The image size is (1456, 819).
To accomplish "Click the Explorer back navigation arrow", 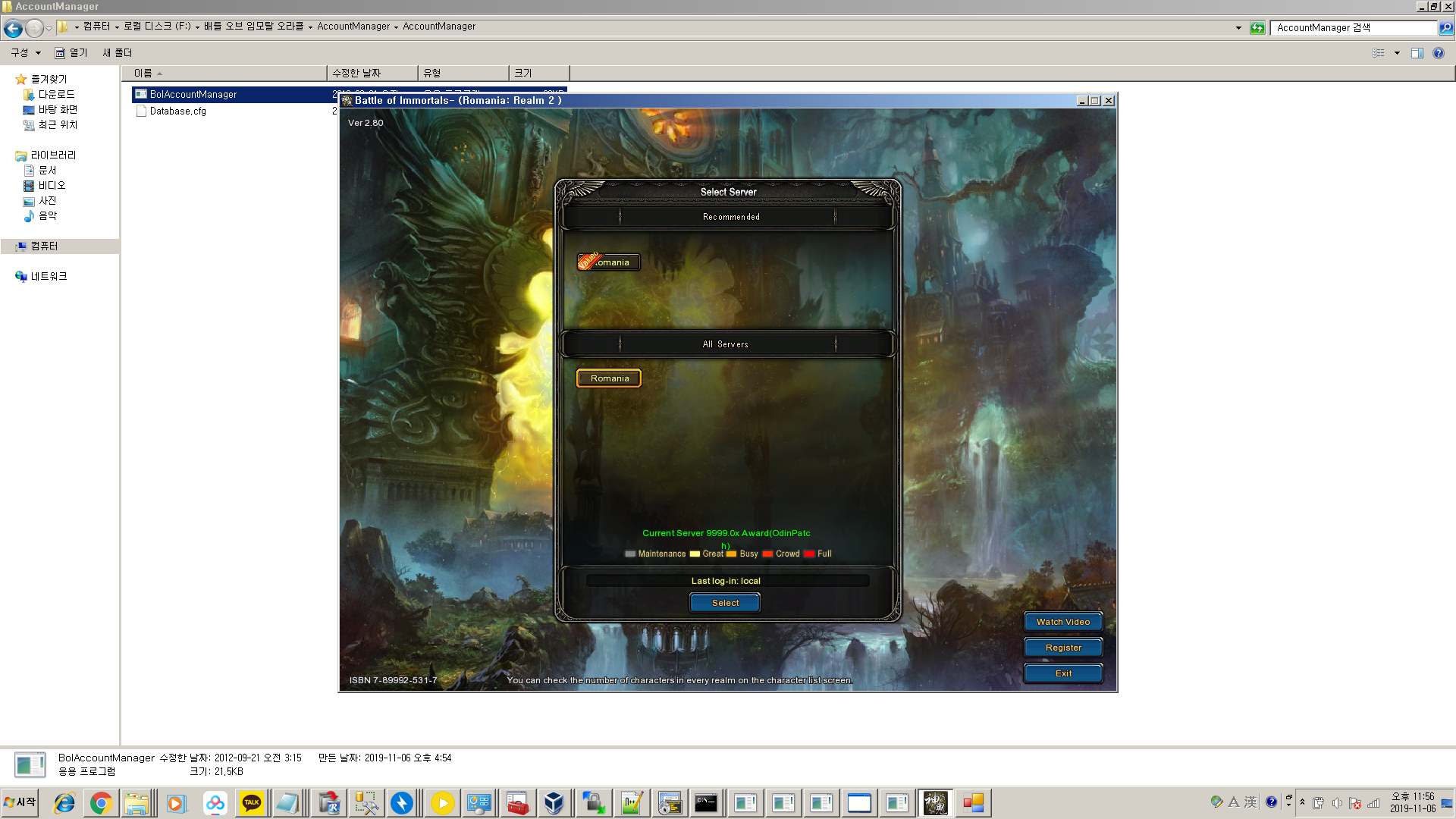I will point(13,28).
